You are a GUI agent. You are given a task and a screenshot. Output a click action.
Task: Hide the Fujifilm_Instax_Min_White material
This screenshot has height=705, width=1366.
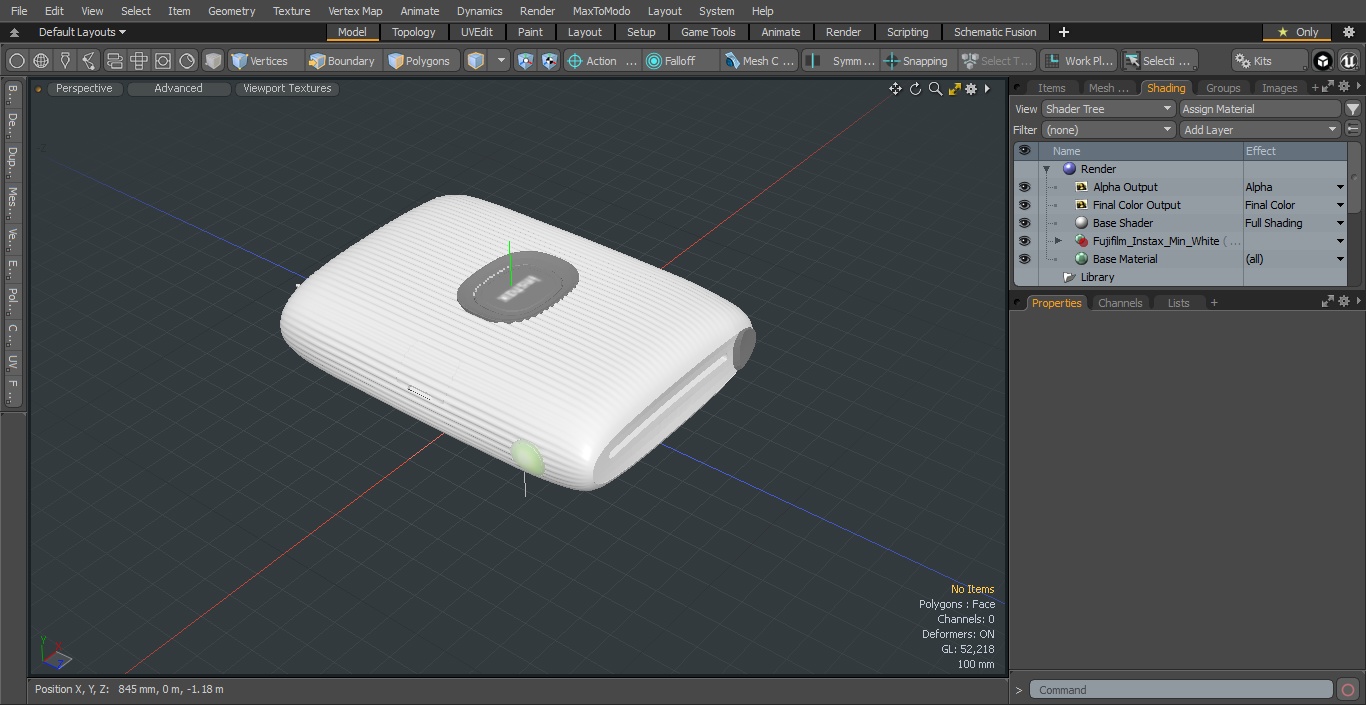pos(1024,241)
